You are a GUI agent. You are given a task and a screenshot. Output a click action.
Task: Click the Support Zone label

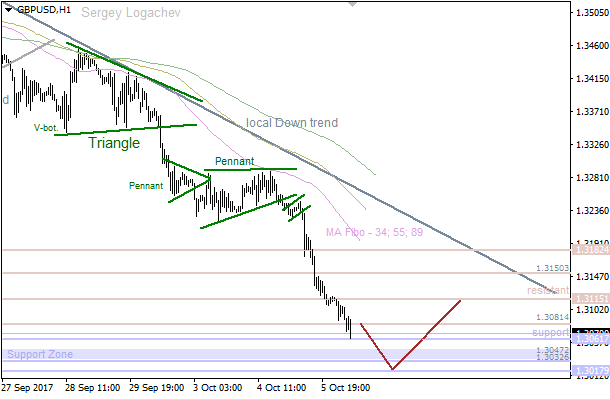pos(39,354)
